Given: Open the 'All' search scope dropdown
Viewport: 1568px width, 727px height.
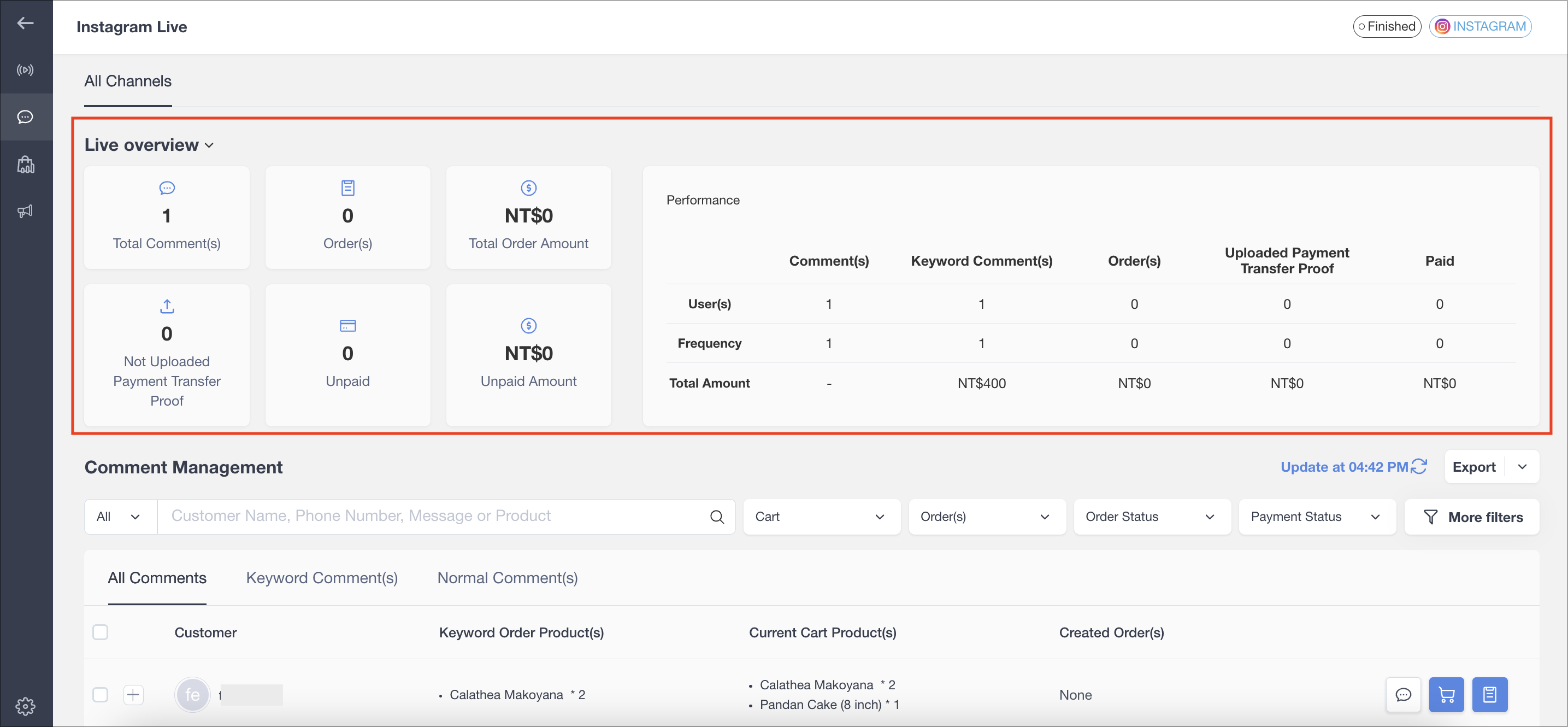Looking at the screenshot, I should pyautogui.click(x=120, y=517).
